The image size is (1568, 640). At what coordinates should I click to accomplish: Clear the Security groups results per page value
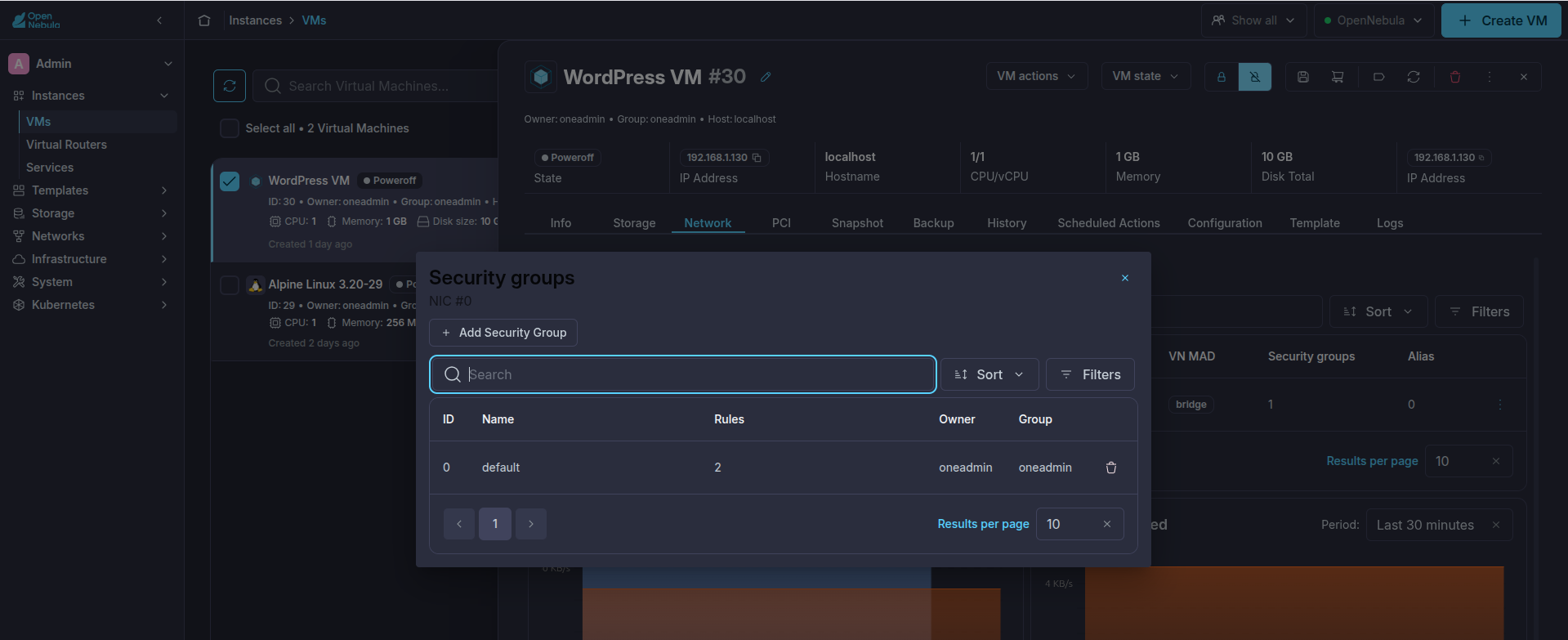tap(1107, 524)
